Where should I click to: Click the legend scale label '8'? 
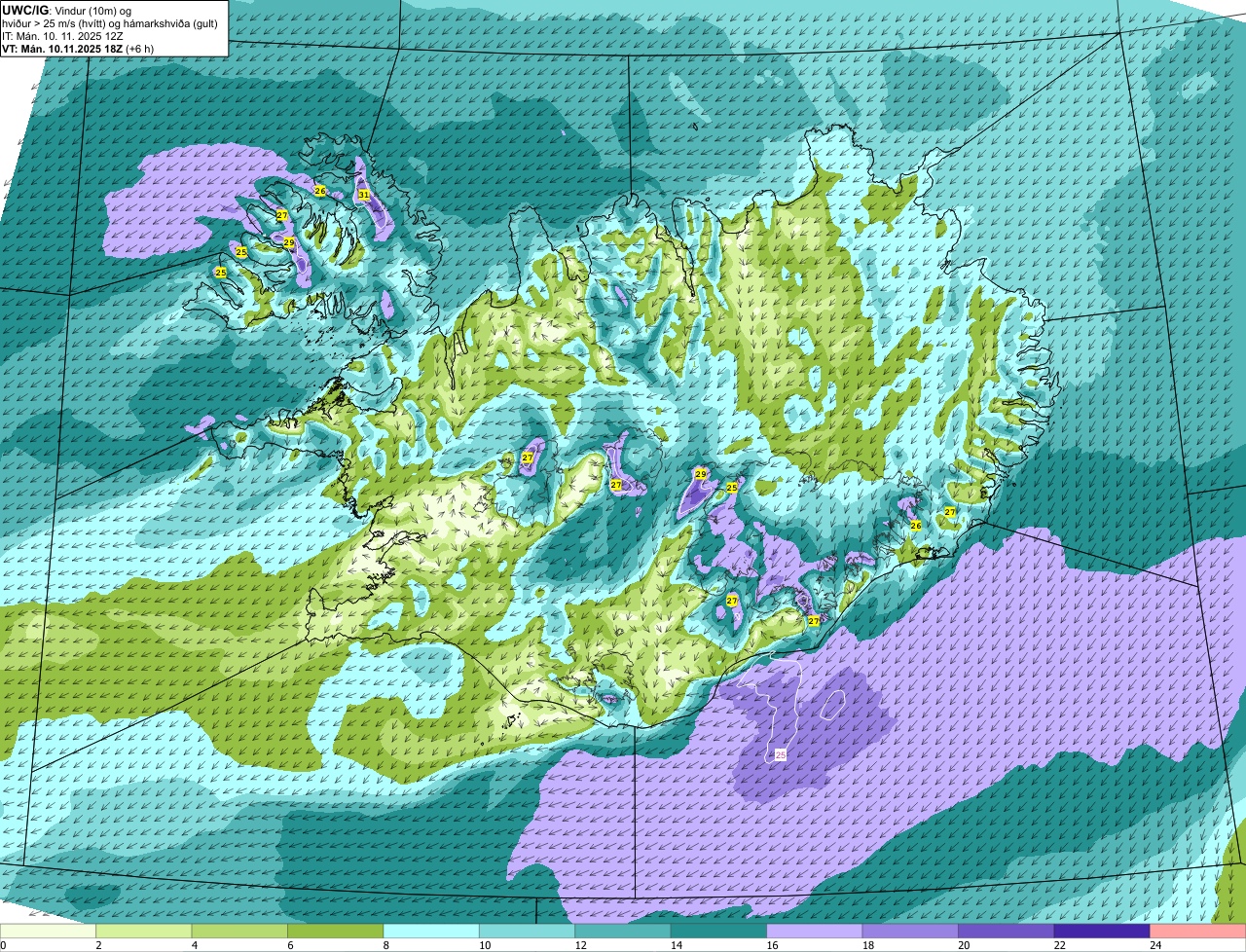(x=385, y=945)
